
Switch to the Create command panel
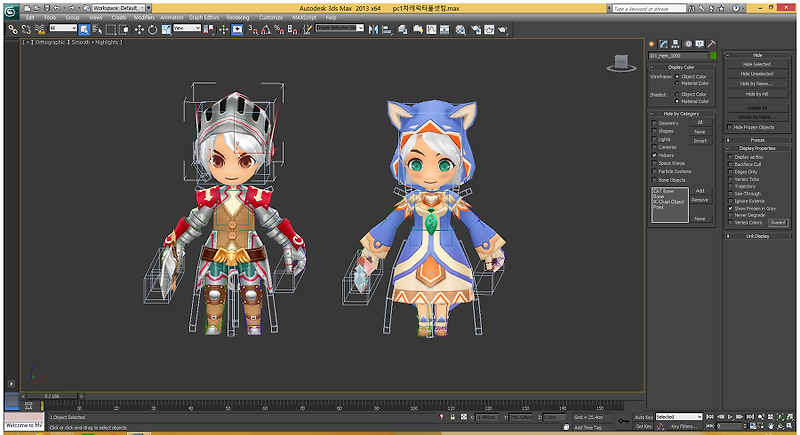coord(652,44)
